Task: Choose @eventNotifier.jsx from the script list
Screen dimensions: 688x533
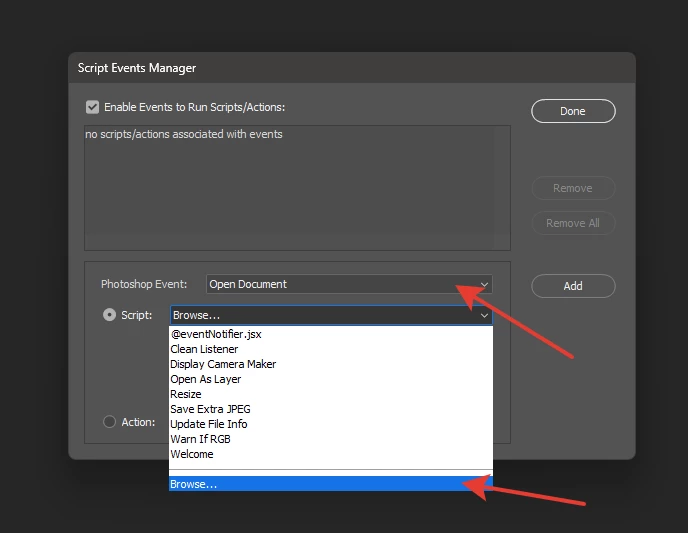Action: coord(331,334)
